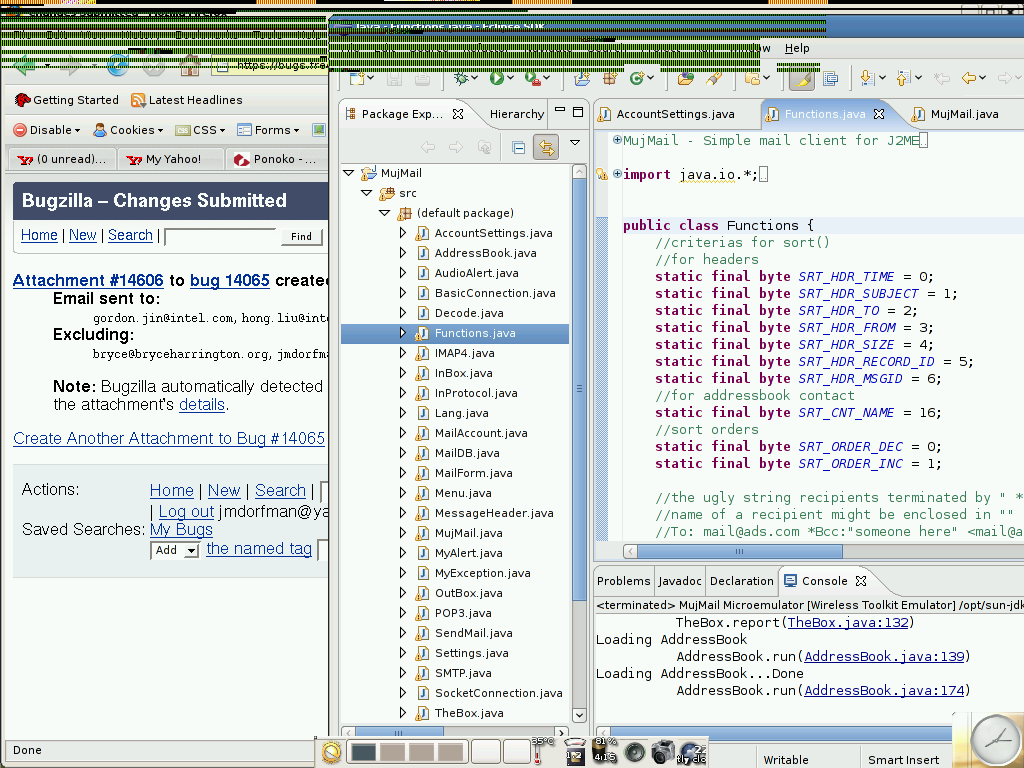Click the green Run button in toolbar
The width and height of the screenshot is (1024, 768).
click(x=496, y=78)
